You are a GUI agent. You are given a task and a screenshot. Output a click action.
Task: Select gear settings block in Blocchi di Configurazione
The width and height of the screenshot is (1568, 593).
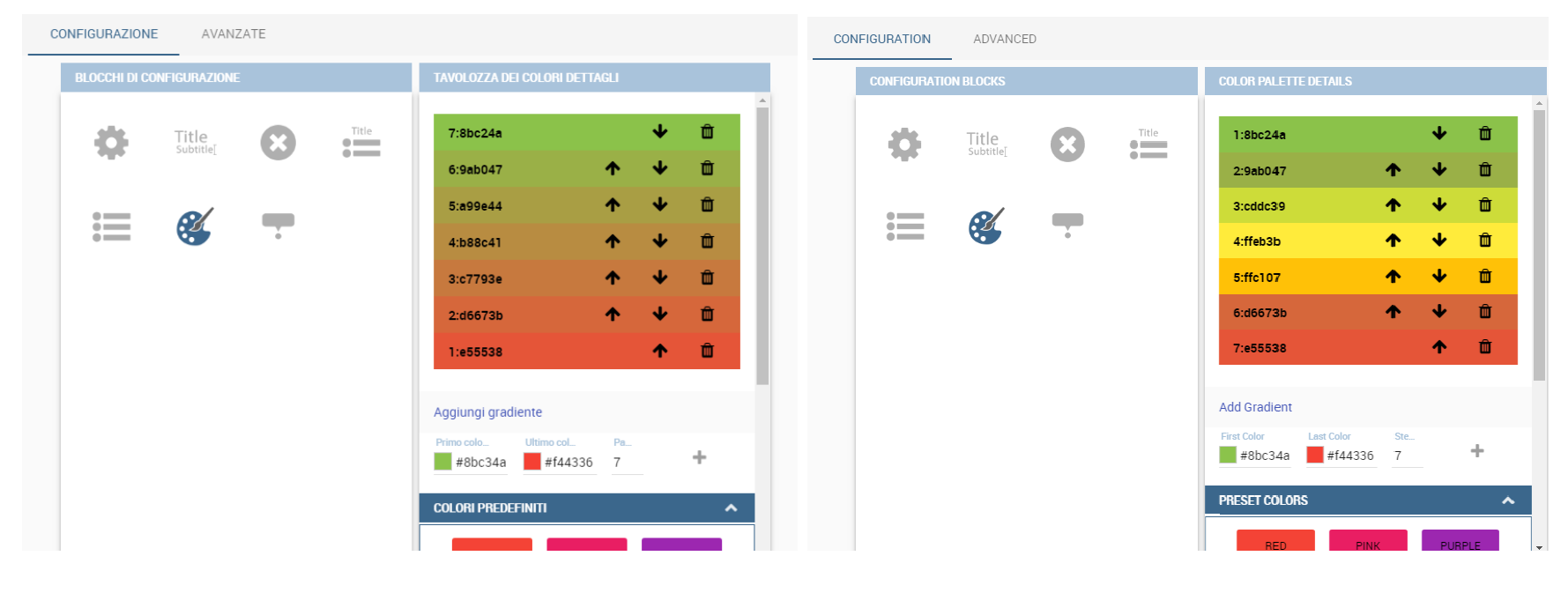111,143
